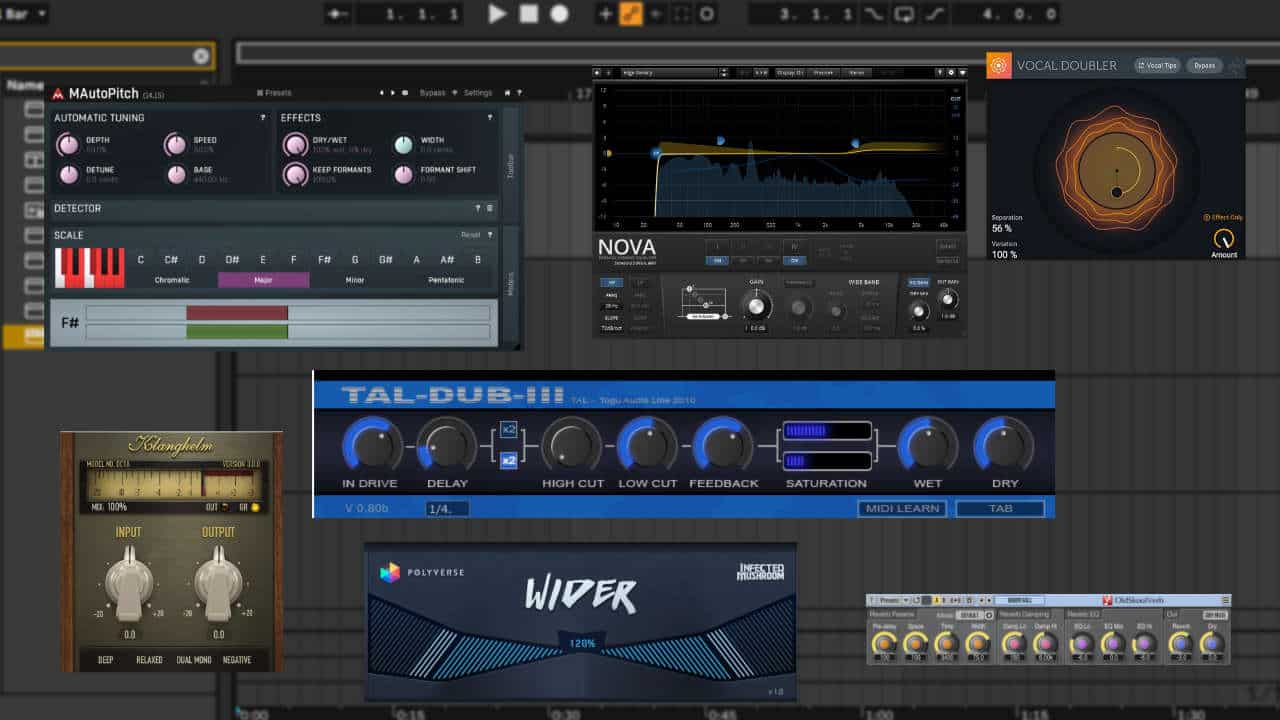Stop playback in the transport bar

coord(528,14)
